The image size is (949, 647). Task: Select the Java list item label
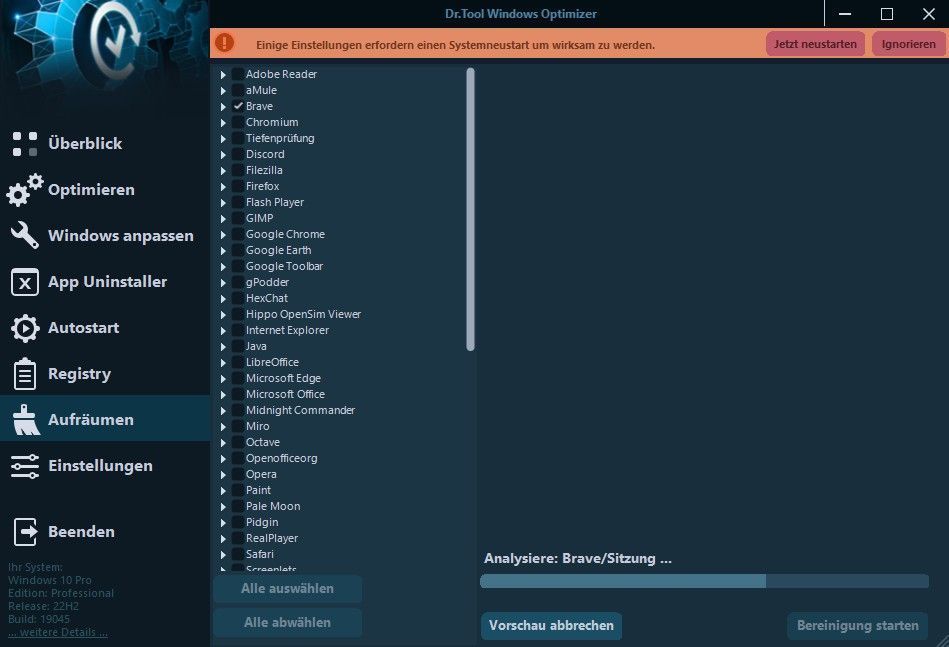click(x=256, y=346)
